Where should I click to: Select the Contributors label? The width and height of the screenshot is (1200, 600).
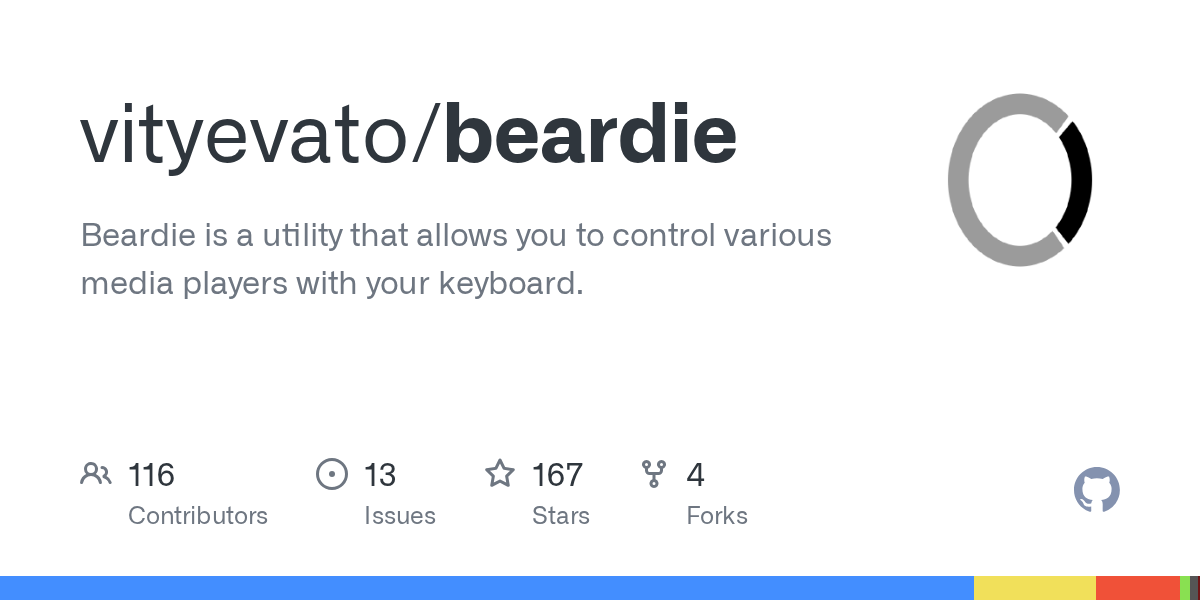pyautogui.click(x=198, y=516)
